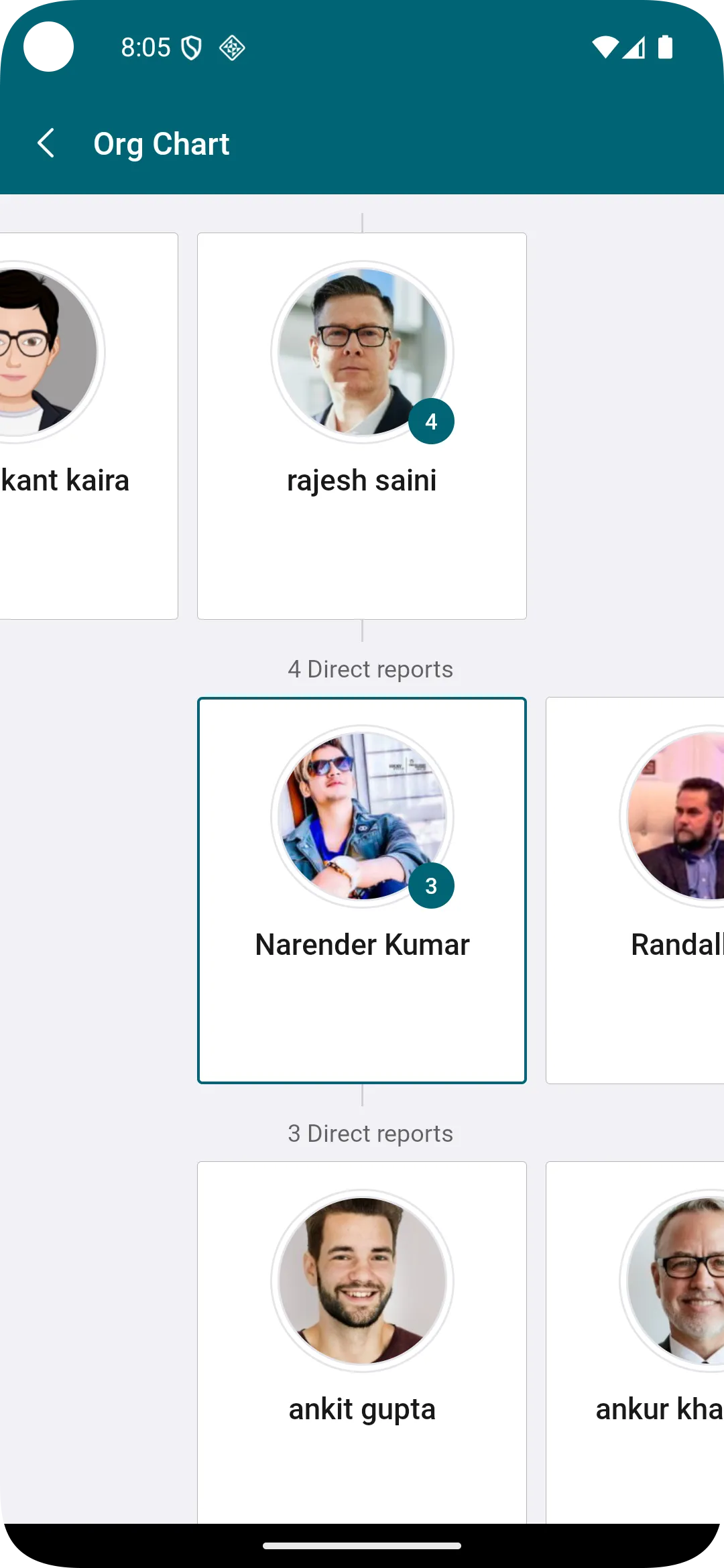
Task: Open rajesh saini's profile photo
Action: pos(361,351)
